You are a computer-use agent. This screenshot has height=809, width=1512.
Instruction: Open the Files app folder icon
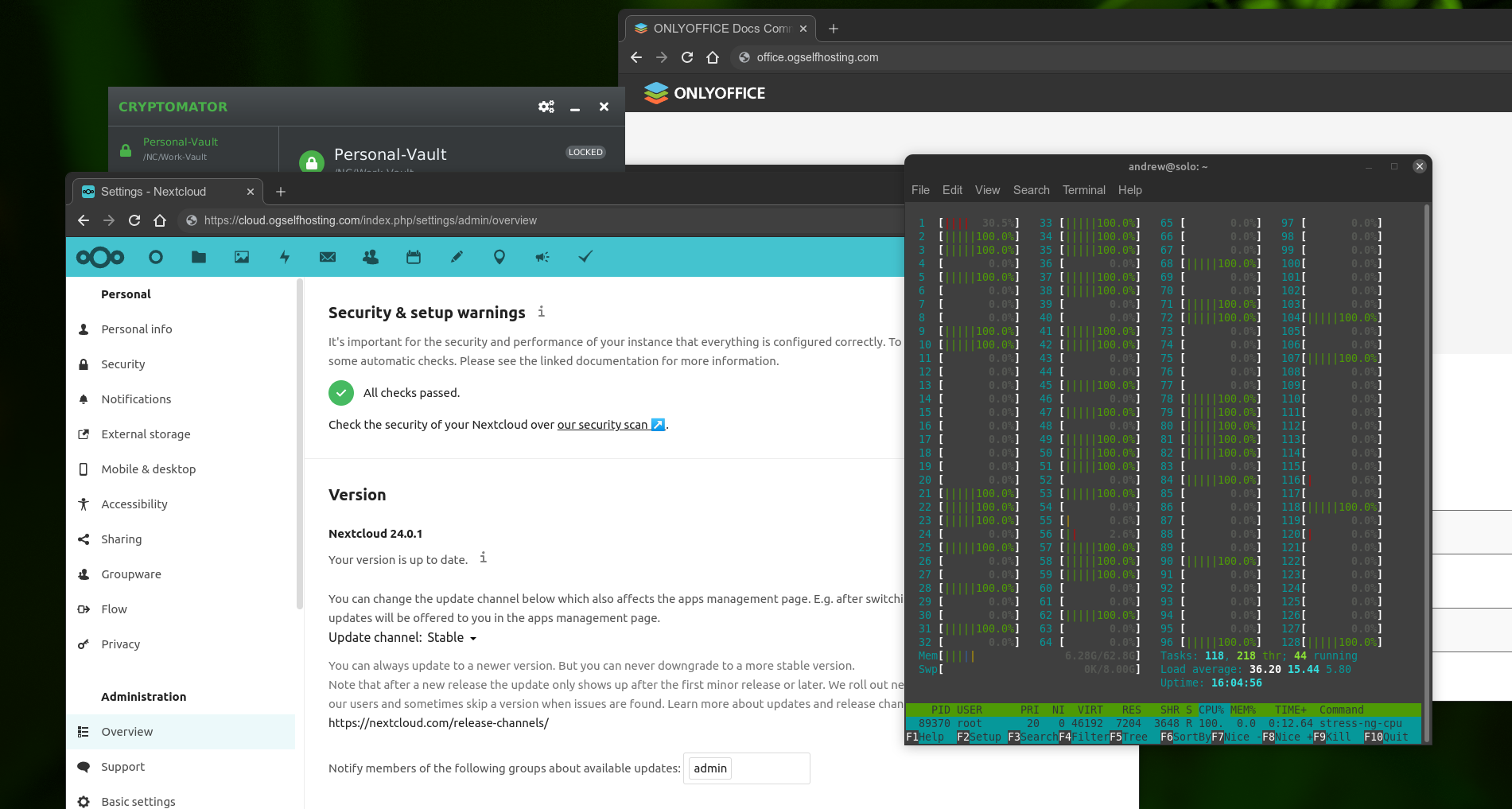[199, 257]
